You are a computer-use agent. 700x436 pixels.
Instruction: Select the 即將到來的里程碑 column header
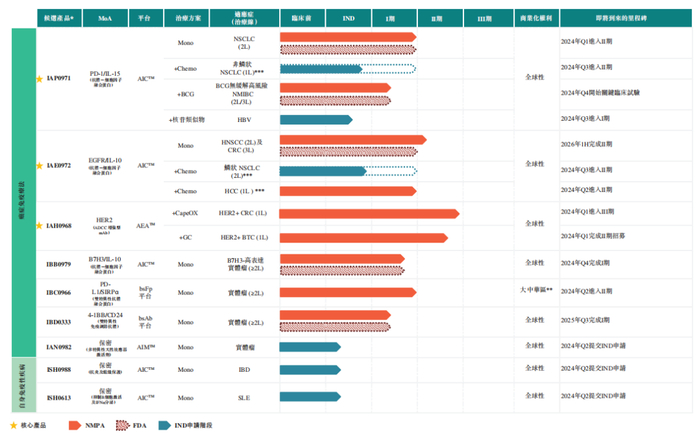(x=626, y=18)
